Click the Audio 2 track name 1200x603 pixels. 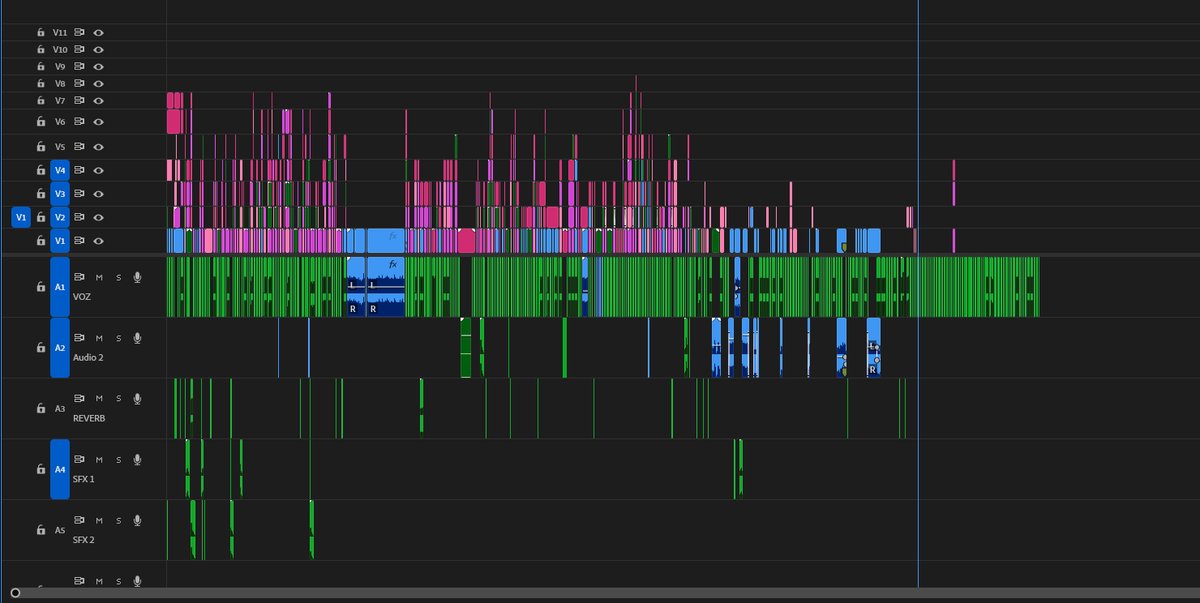89,358
